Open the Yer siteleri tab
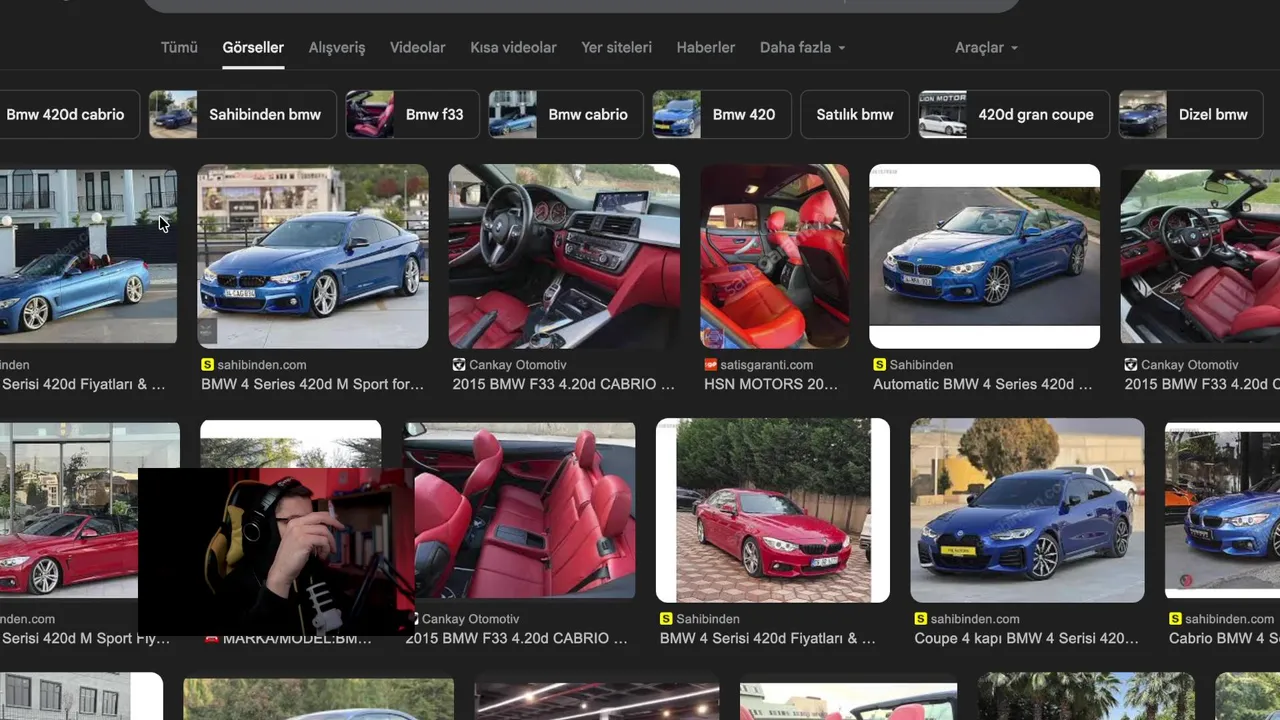The height and width of the screenshot is (720, 1280). pos(616,47)
